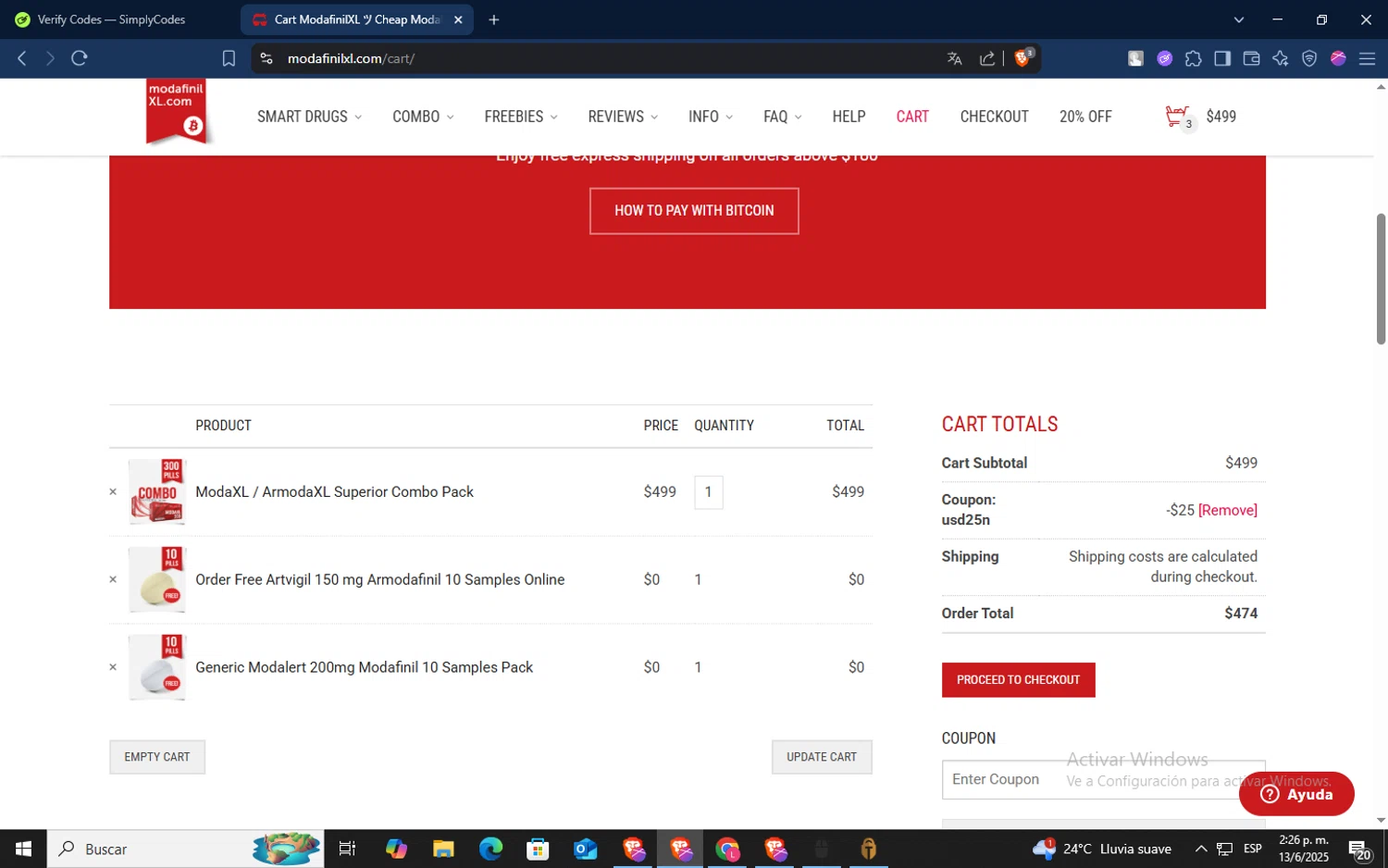The height and width of the screenshot is (868, 1388).
Task: Open Chrome from taskbar
Action: pyautogui.click(x=728, y=849)
